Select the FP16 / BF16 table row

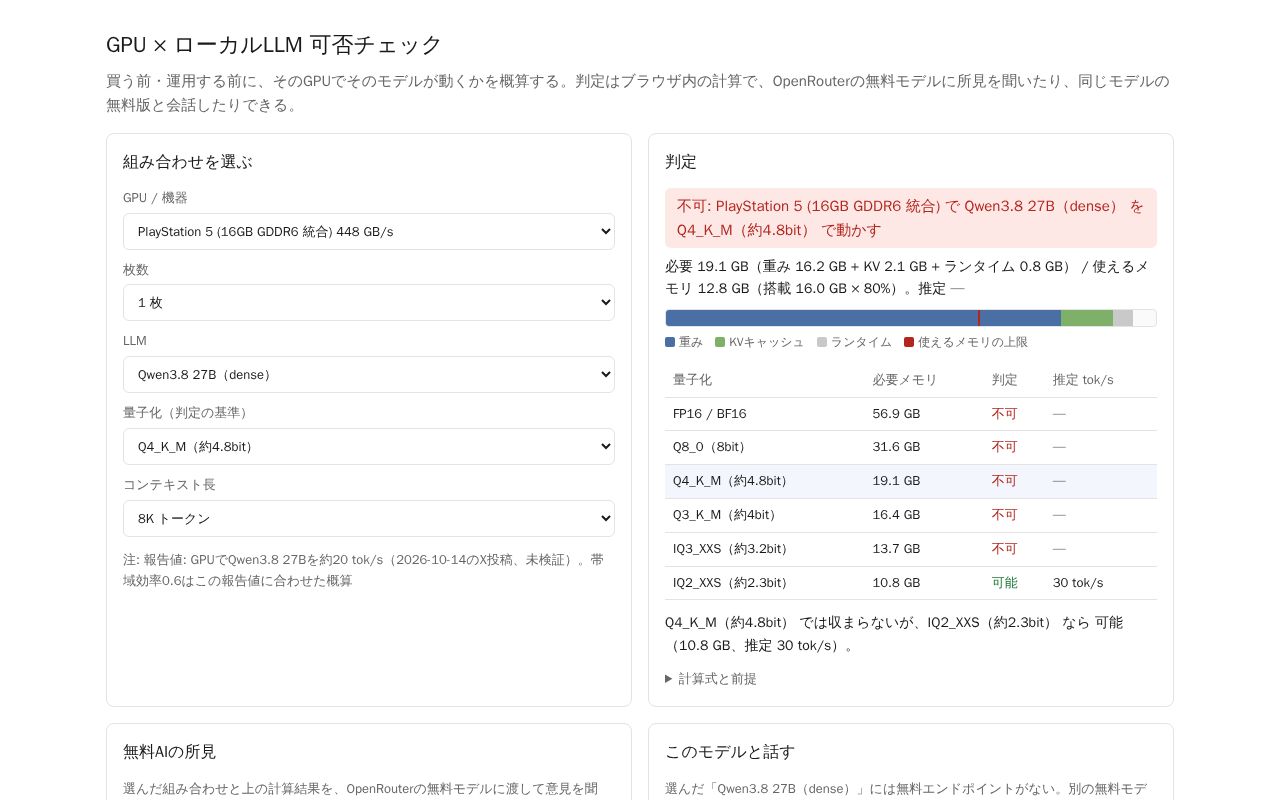pos(911,414)
